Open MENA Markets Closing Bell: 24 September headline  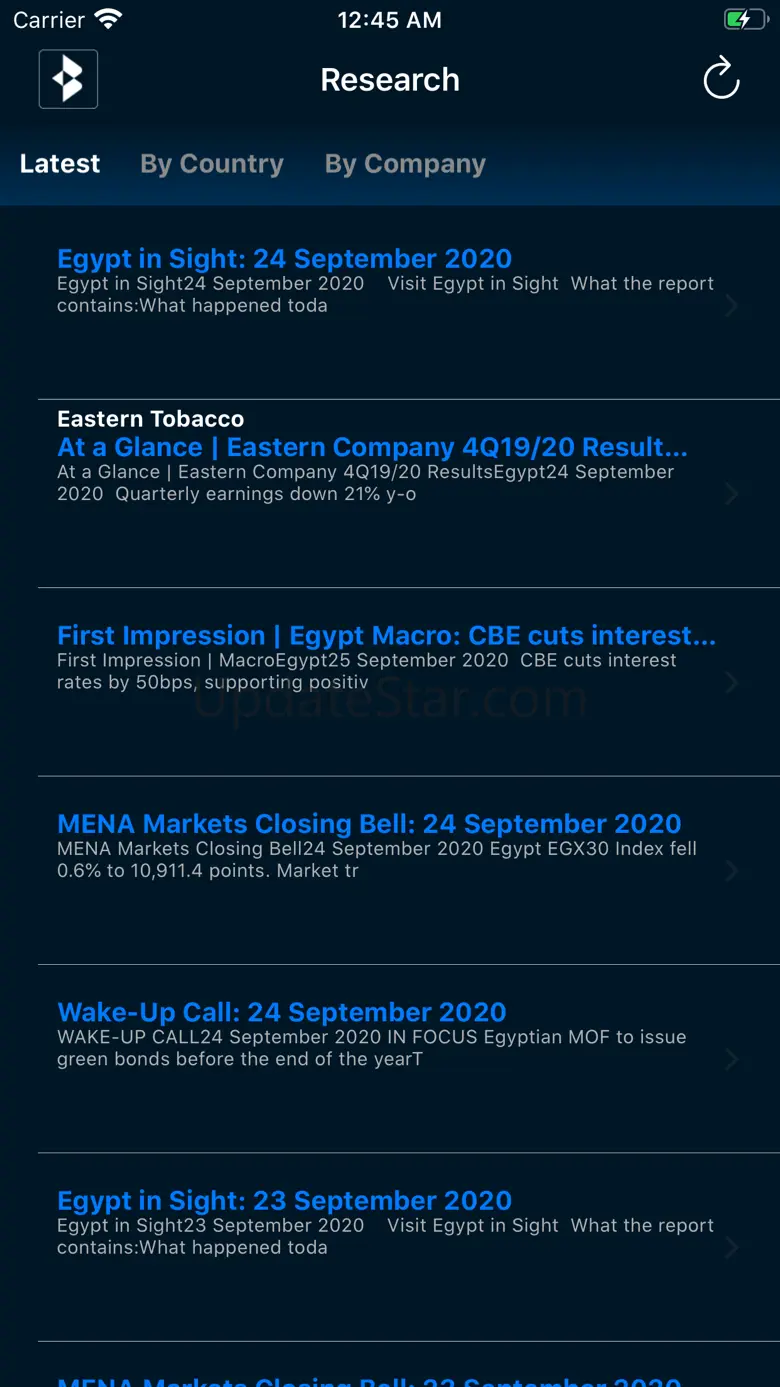point(369,824)
